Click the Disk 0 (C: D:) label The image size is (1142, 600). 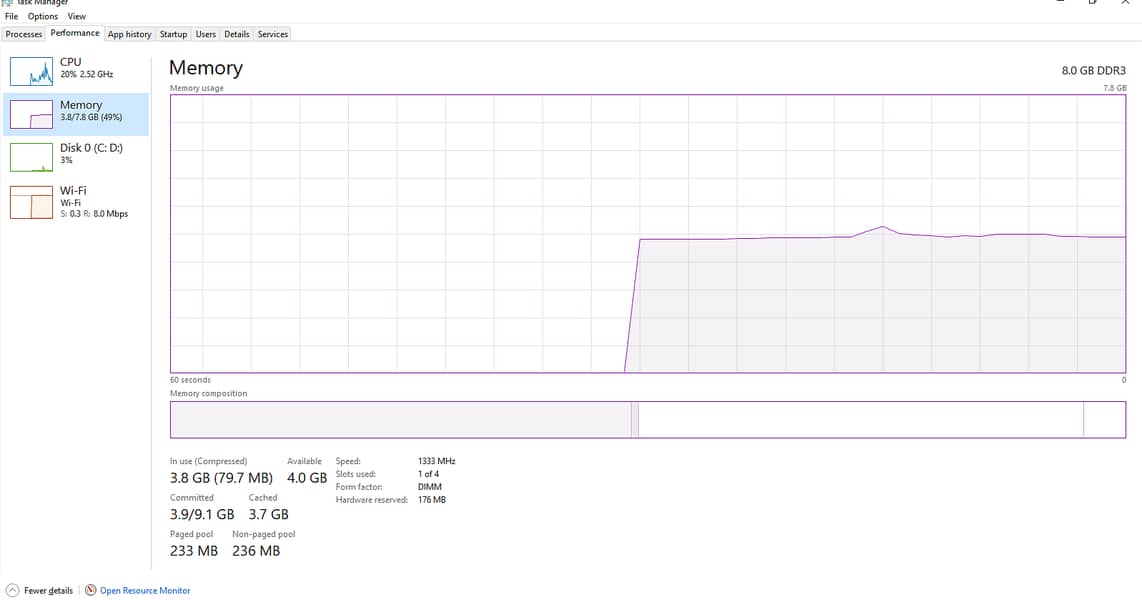[91, 148]
